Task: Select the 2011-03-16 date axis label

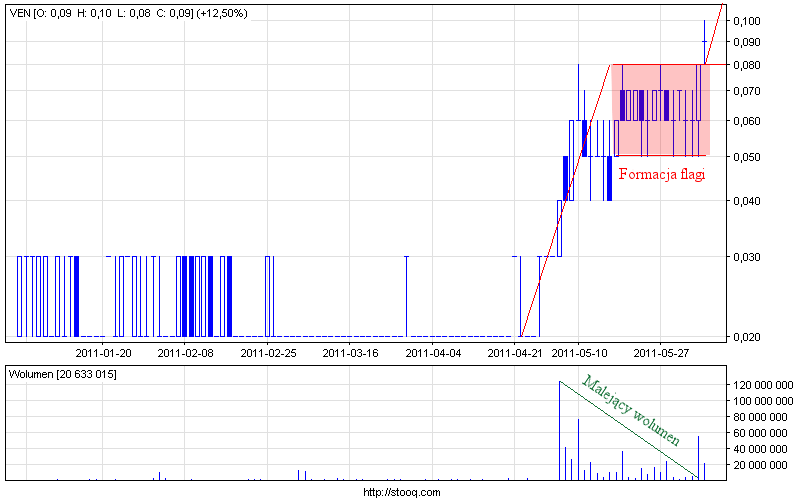Action: coord(350,352)
